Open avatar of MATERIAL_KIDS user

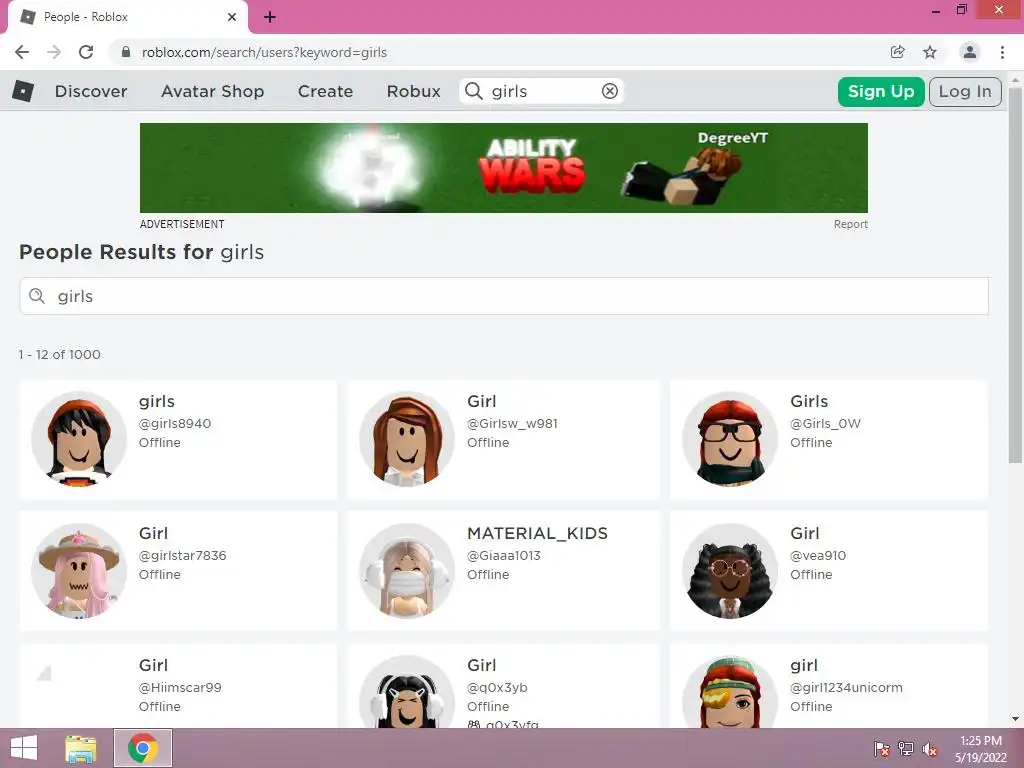click(407, 571)
